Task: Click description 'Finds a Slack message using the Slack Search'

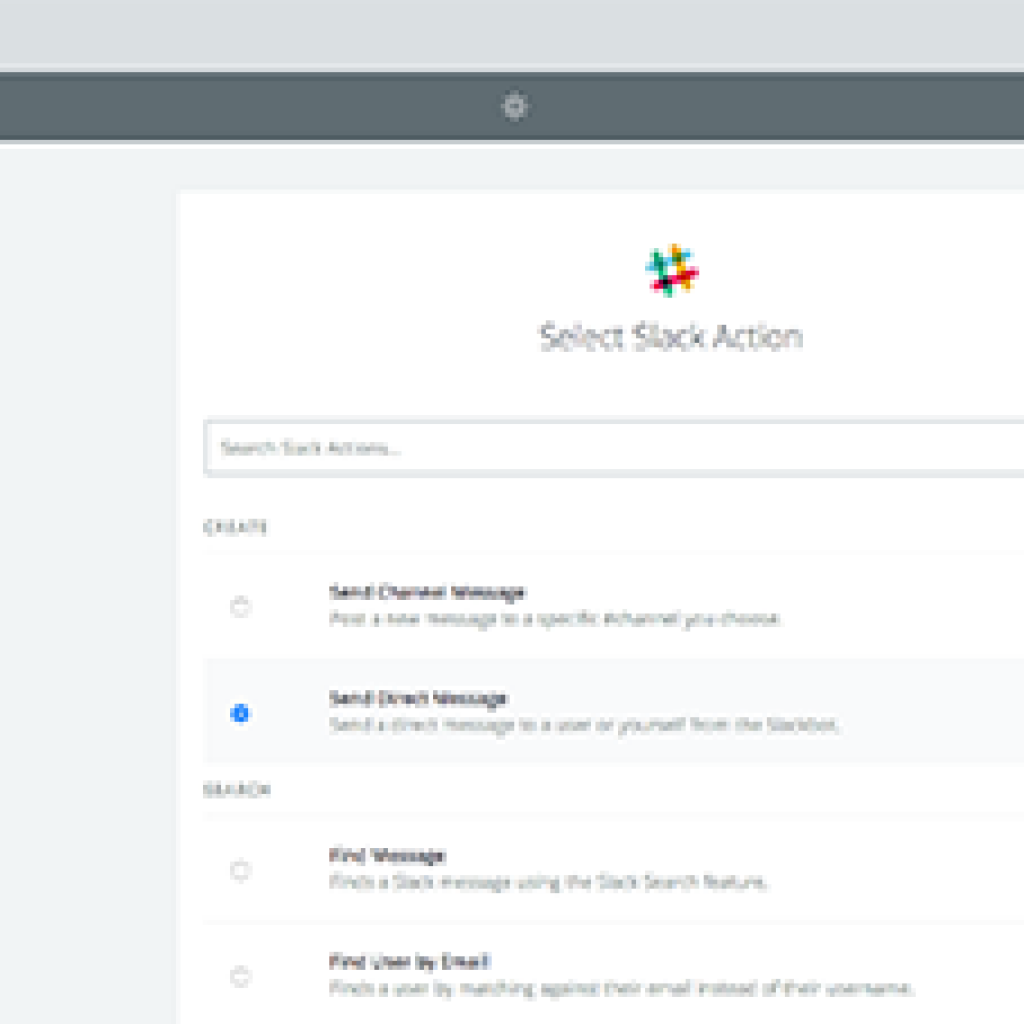Action: point(549,882)
